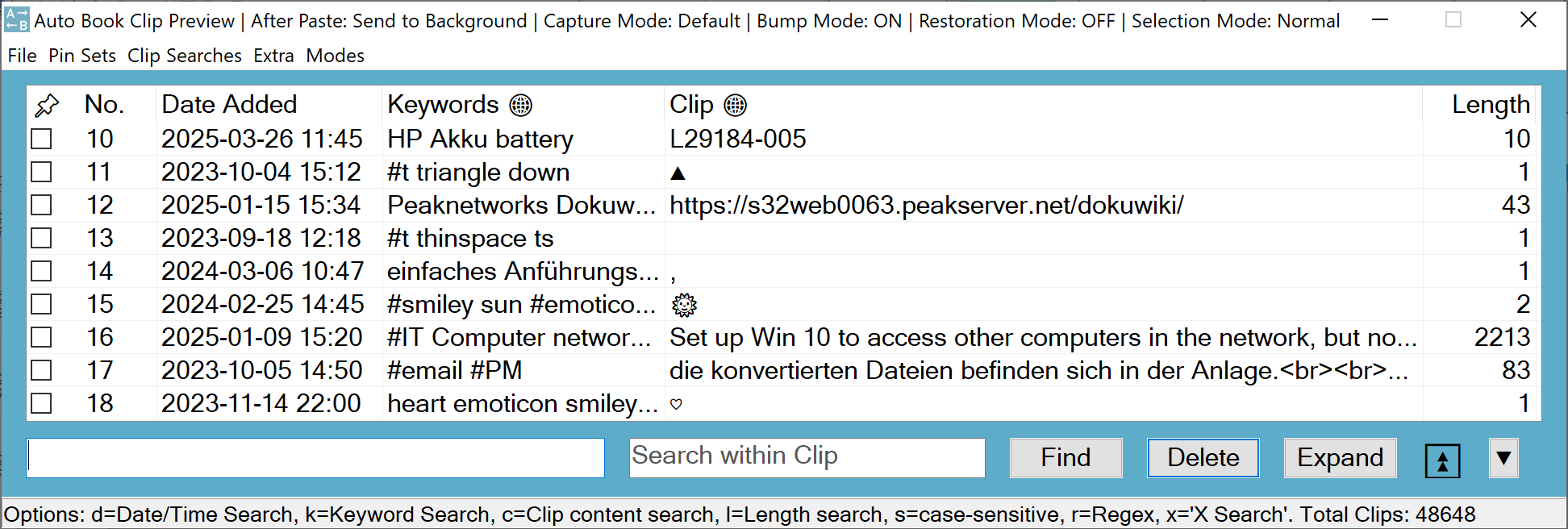Click the heart symbol clip in row 18
The height and width of the screenshot is (529, 1568).
pyautogui.click(x=676, y=404)
